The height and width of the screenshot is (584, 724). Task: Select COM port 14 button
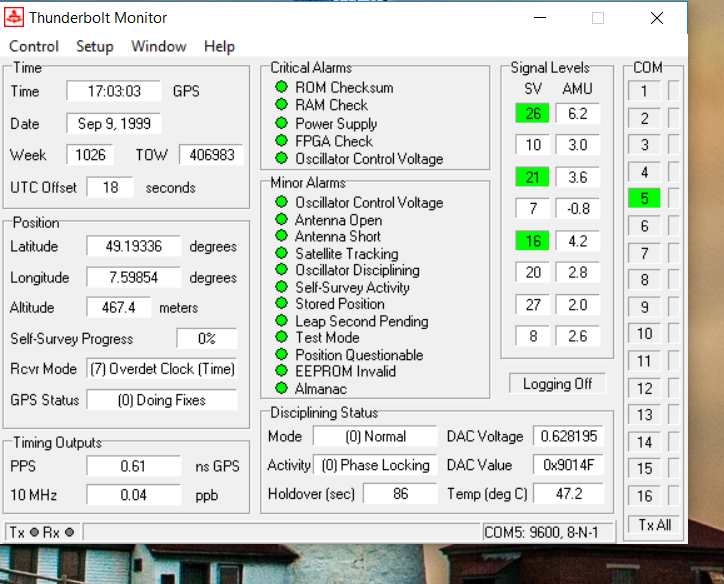644,442
